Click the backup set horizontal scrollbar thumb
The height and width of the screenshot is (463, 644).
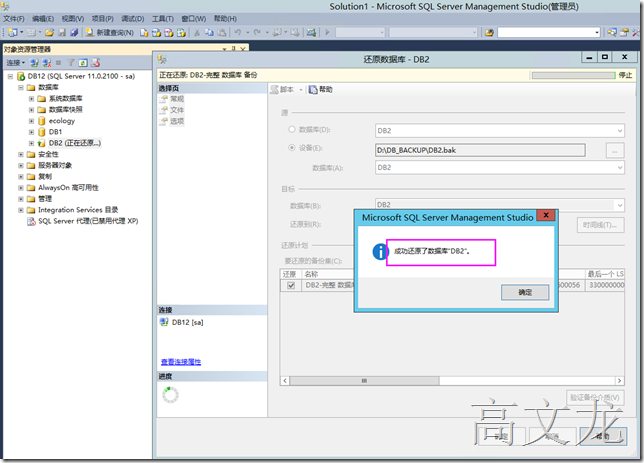(x=364, y=381)
